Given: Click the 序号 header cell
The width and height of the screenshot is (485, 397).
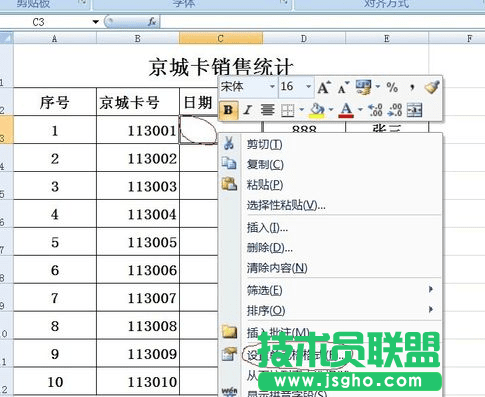Looking at the screenshot, I should 55,102.
